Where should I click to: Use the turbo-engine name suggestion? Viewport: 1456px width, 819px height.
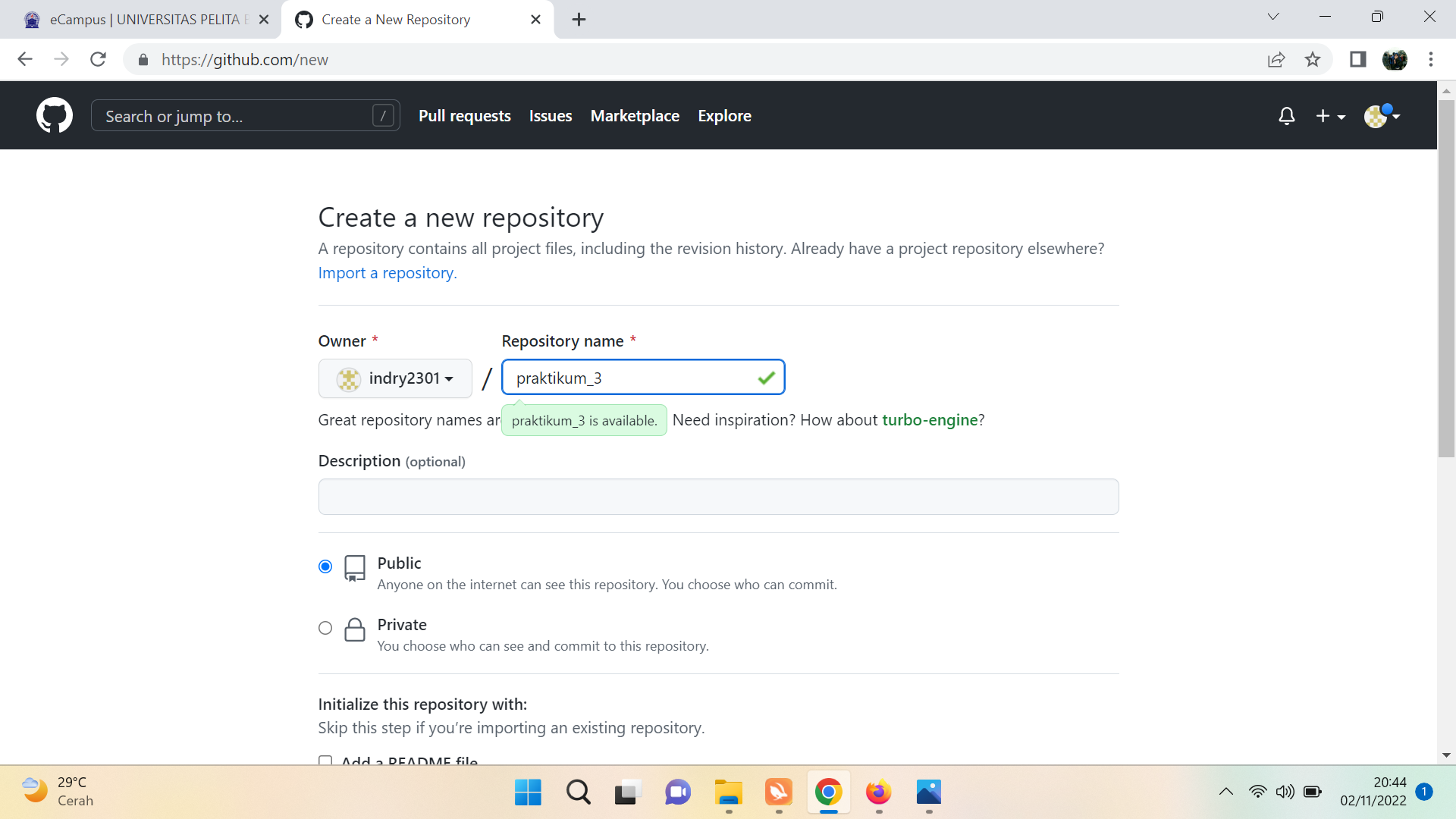[930, 420]
